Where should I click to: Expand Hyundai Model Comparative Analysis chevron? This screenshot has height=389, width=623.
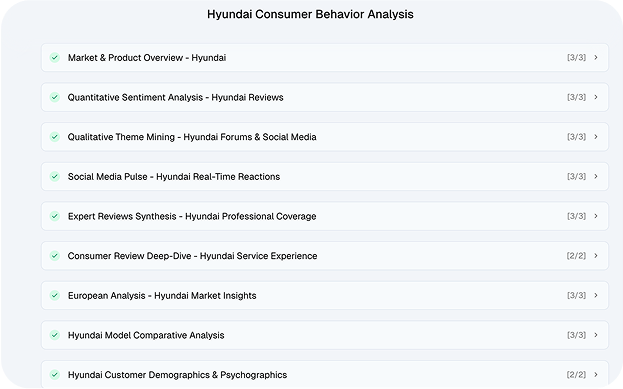tap(596, 335)
